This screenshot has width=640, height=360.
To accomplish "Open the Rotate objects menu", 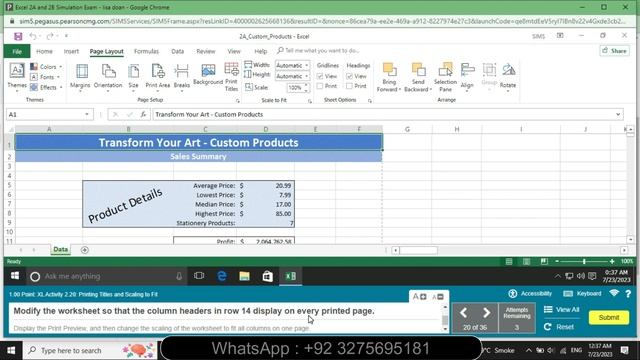I will tap(508, 77).
